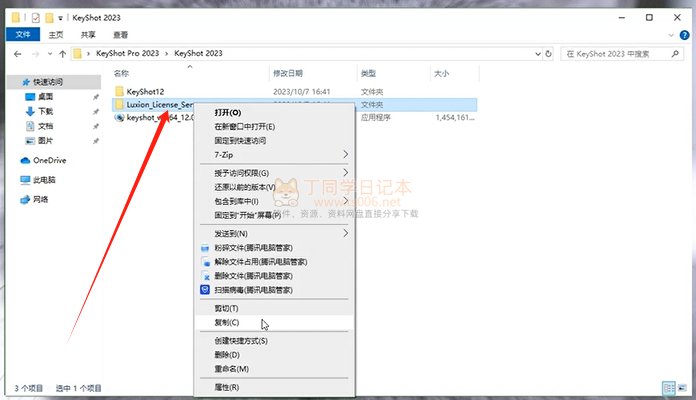Select KeyShot 2023 breadcrumb segment
Viewport: 696px width, 400px height.
coord(198,53)
